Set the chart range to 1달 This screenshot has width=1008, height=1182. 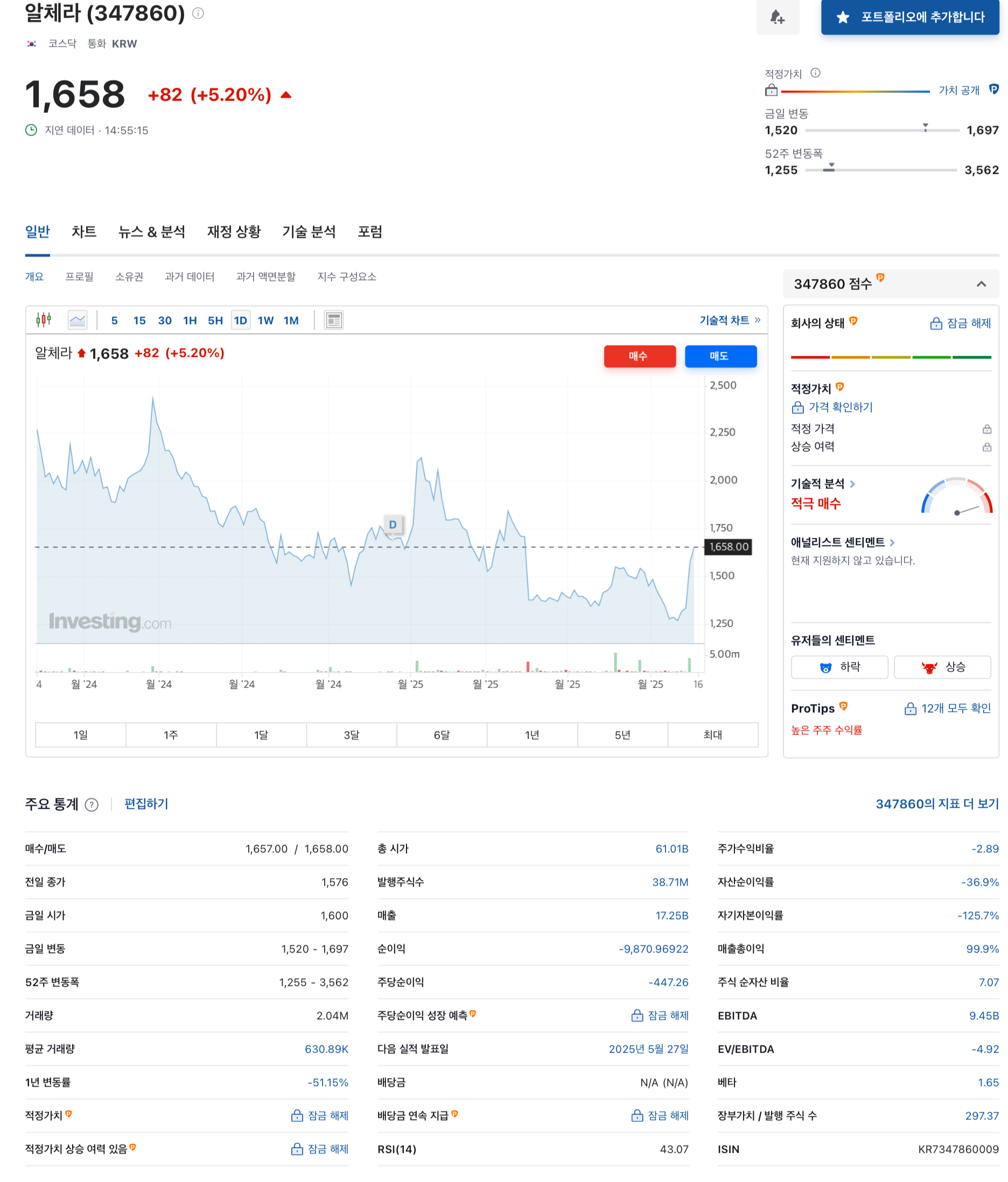261,735
